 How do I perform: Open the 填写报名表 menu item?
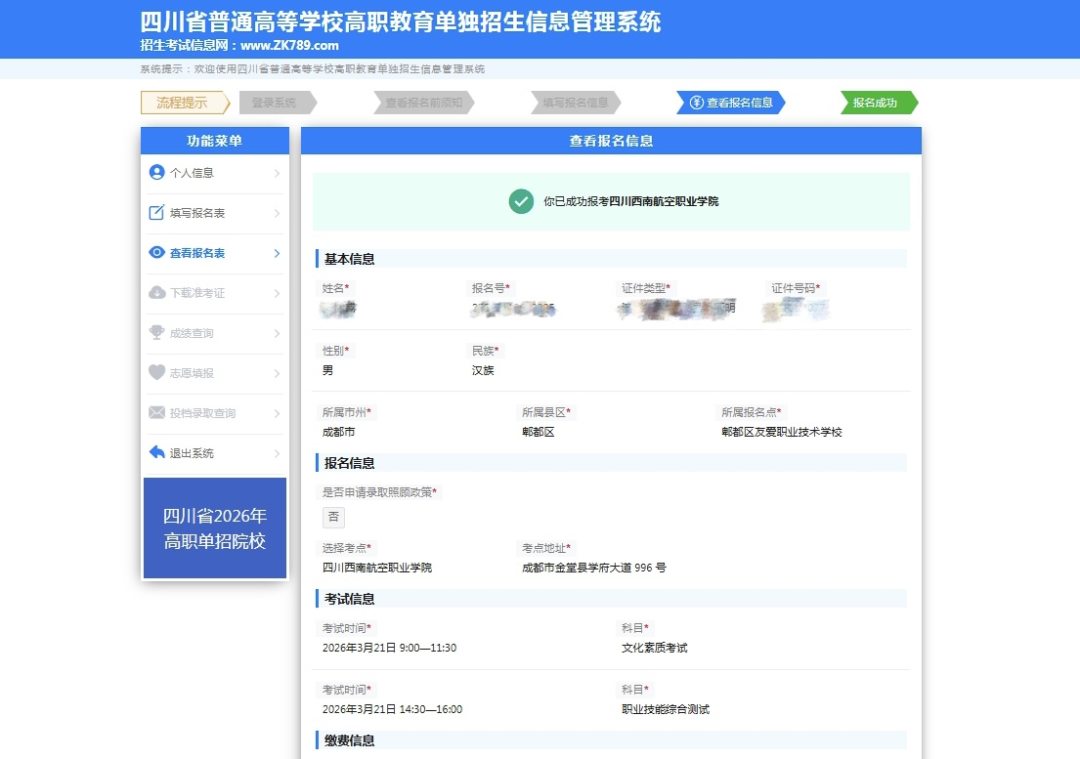(x=197, y=213)
